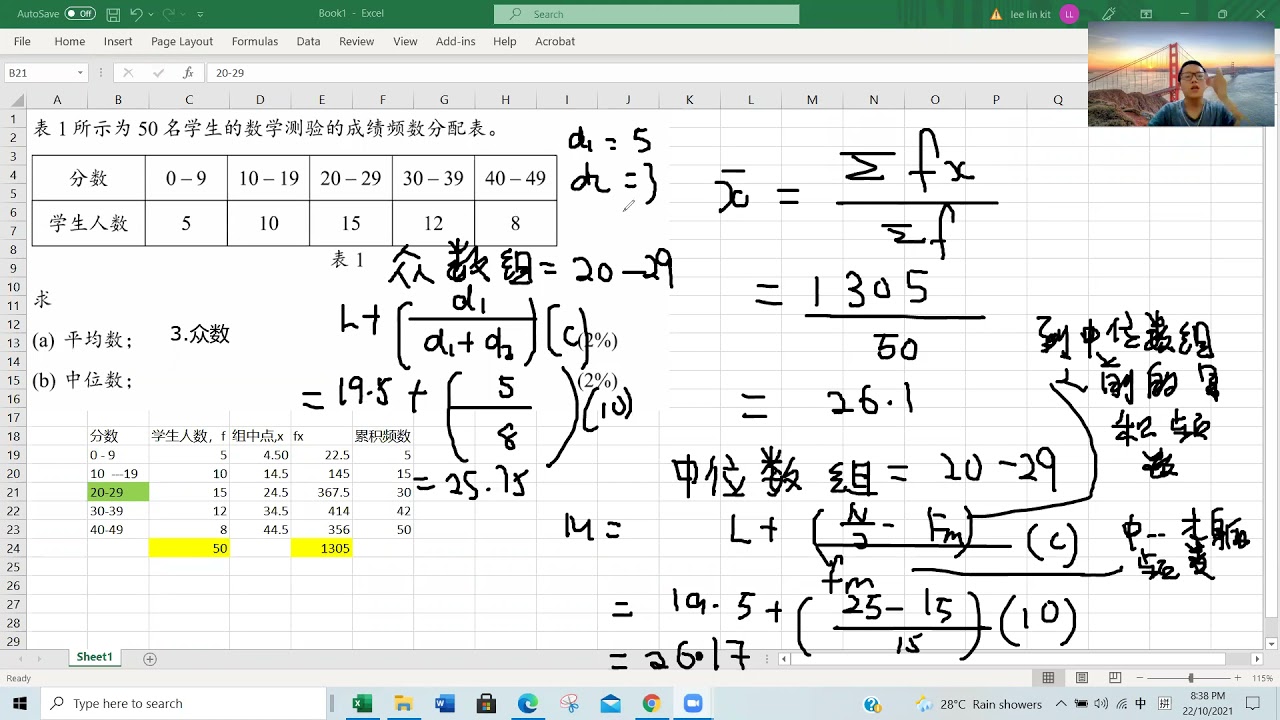
Task: Open the Formulas tab
Action: 255,41
